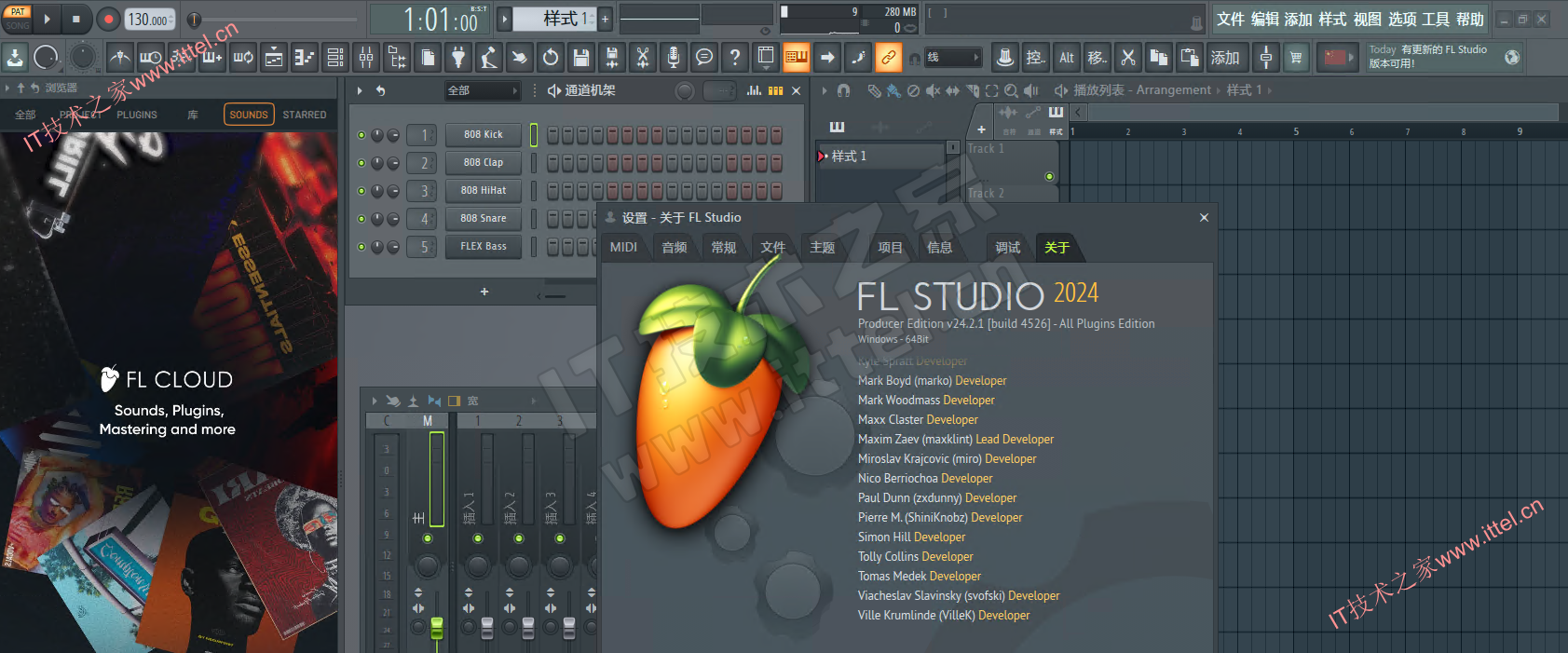
Task: Adjust the song position slider knob
Action: (195, 20)
